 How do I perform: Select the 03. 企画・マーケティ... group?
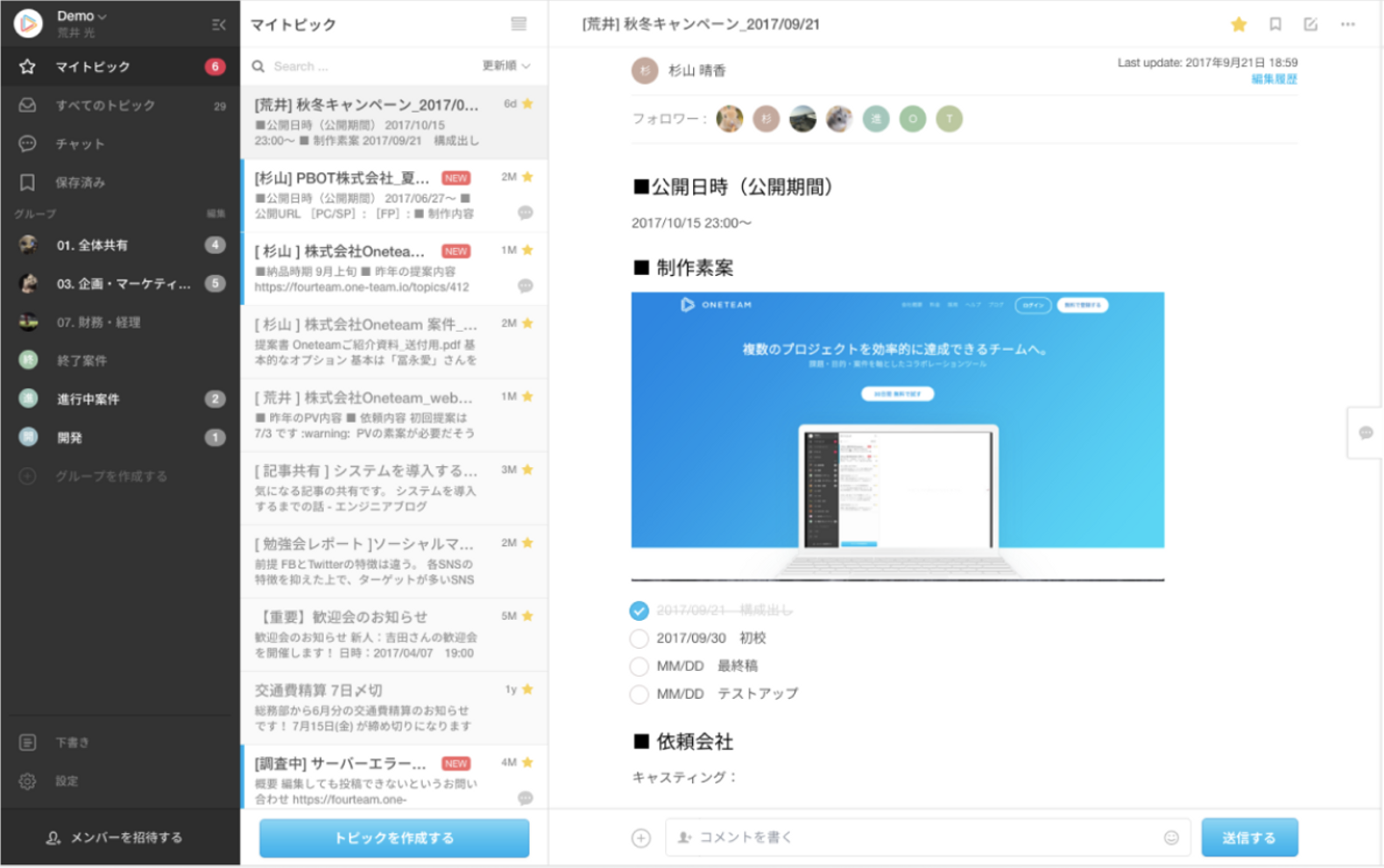(x=120, y=284)
